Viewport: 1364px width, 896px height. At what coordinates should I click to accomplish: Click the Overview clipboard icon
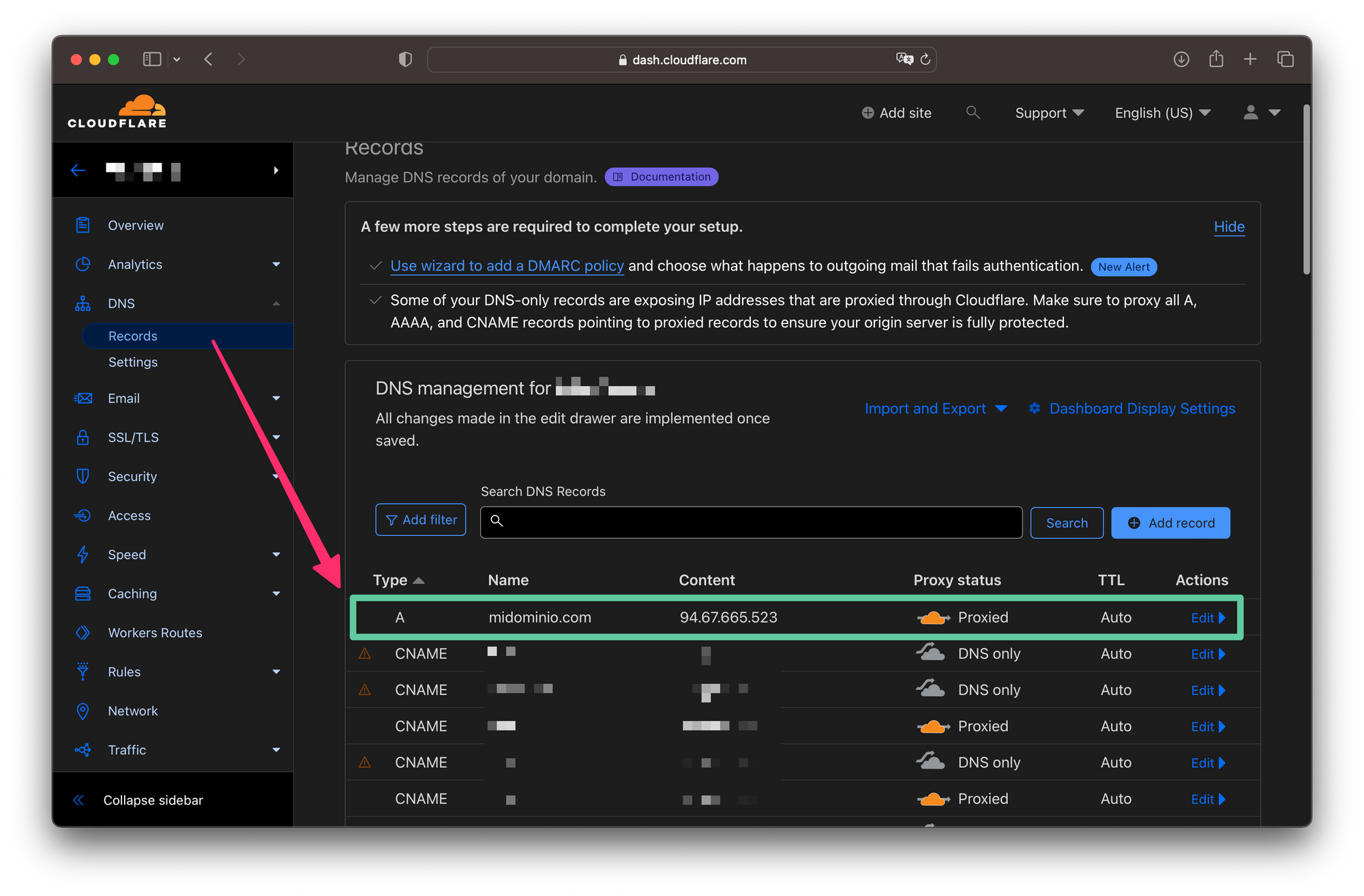point(83,225)
